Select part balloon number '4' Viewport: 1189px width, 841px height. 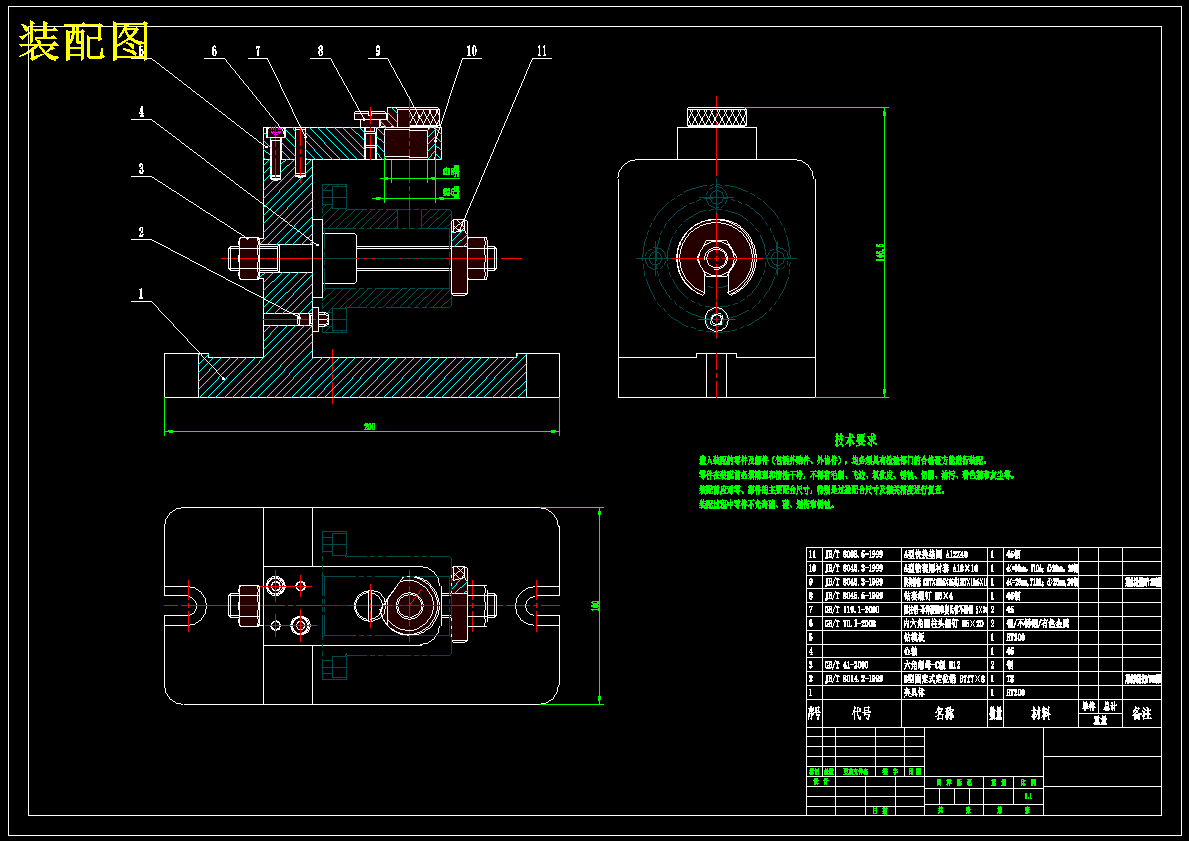tap(141, 111)
